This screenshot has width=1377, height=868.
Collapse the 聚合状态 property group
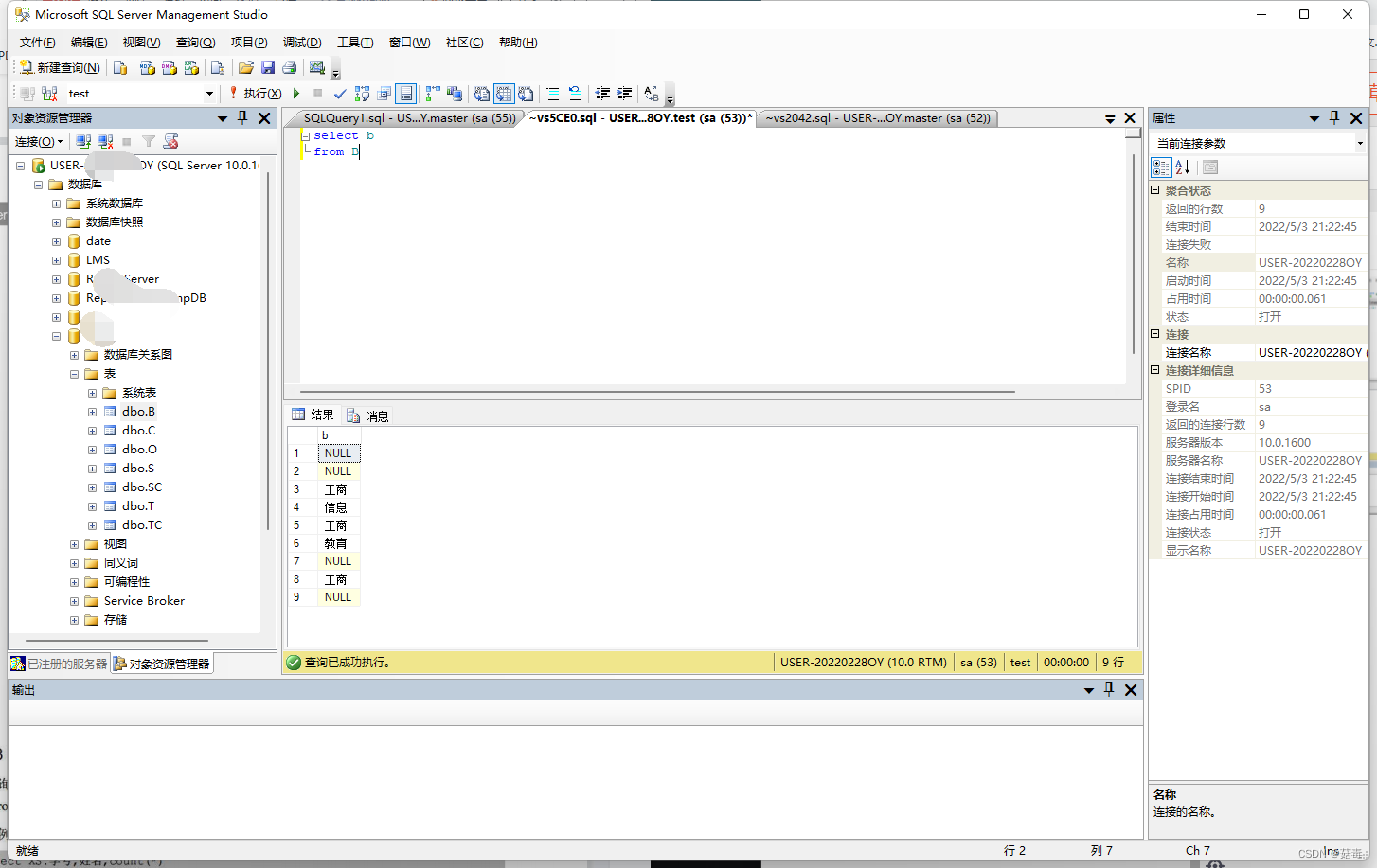click(1155, 190)
